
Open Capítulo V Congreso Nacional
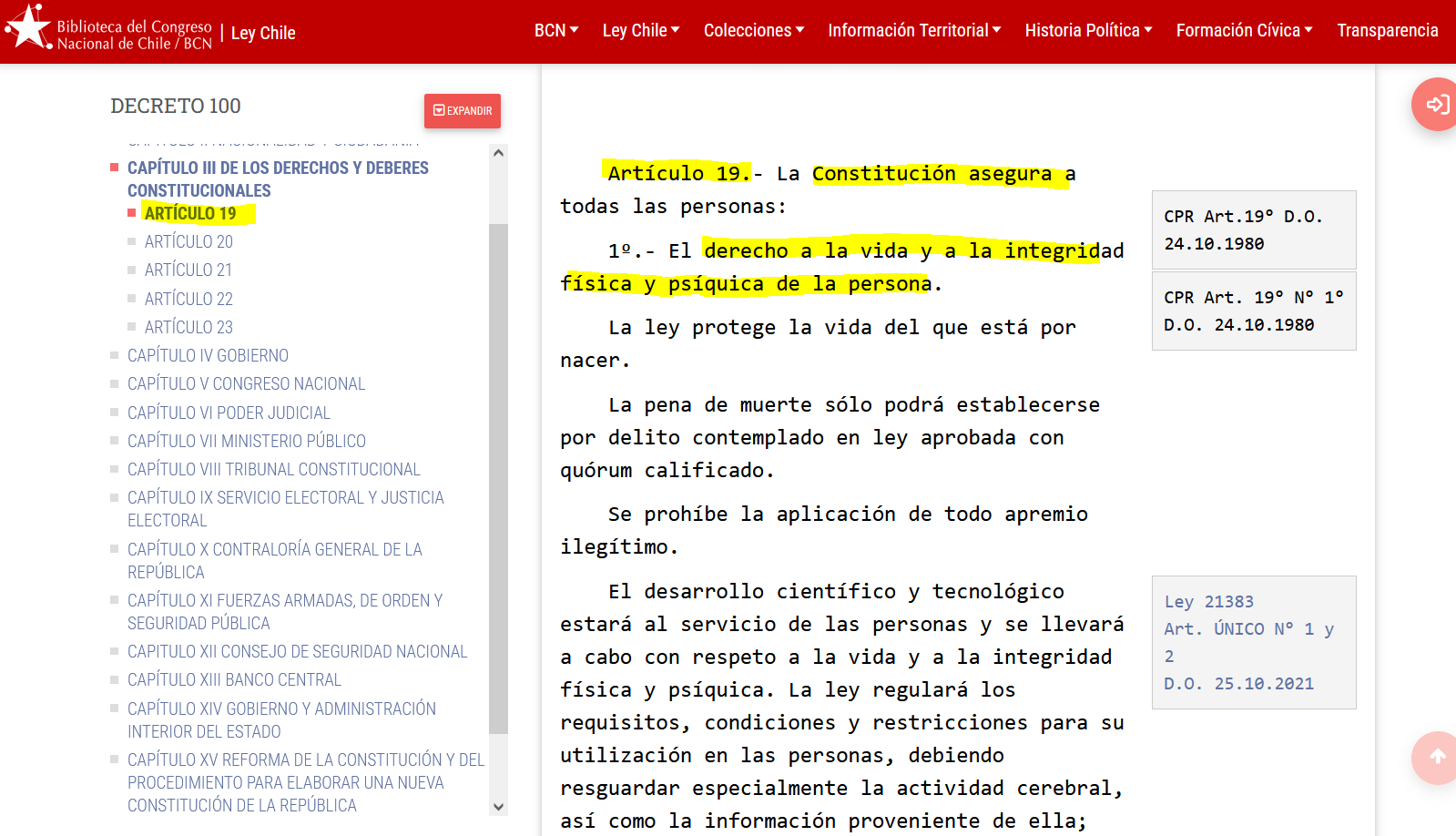pyautogui.click(x=246, y=383)
